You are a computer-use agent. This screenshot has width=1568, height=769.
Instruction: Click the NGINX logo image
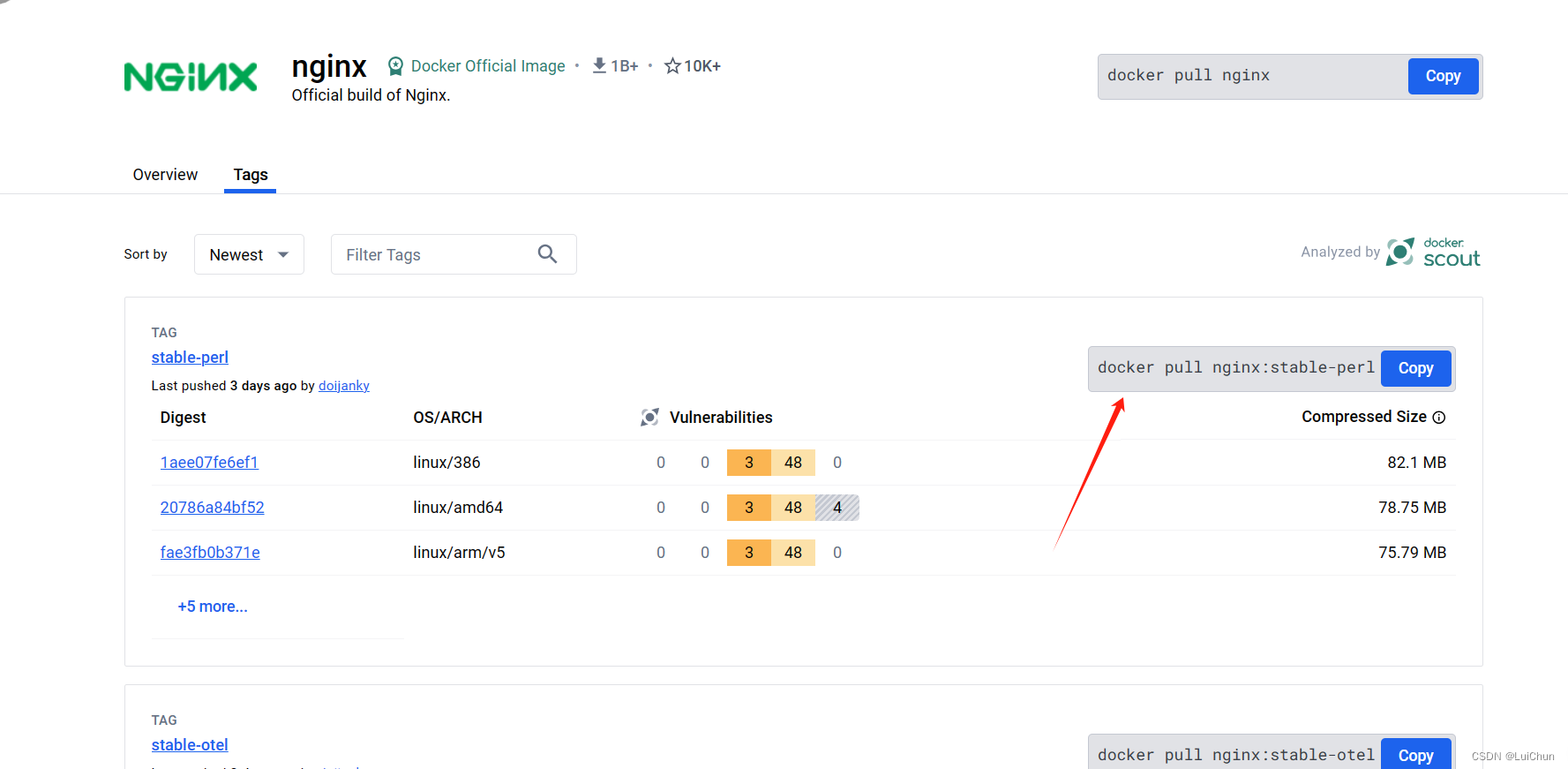(x=191, y=77)
